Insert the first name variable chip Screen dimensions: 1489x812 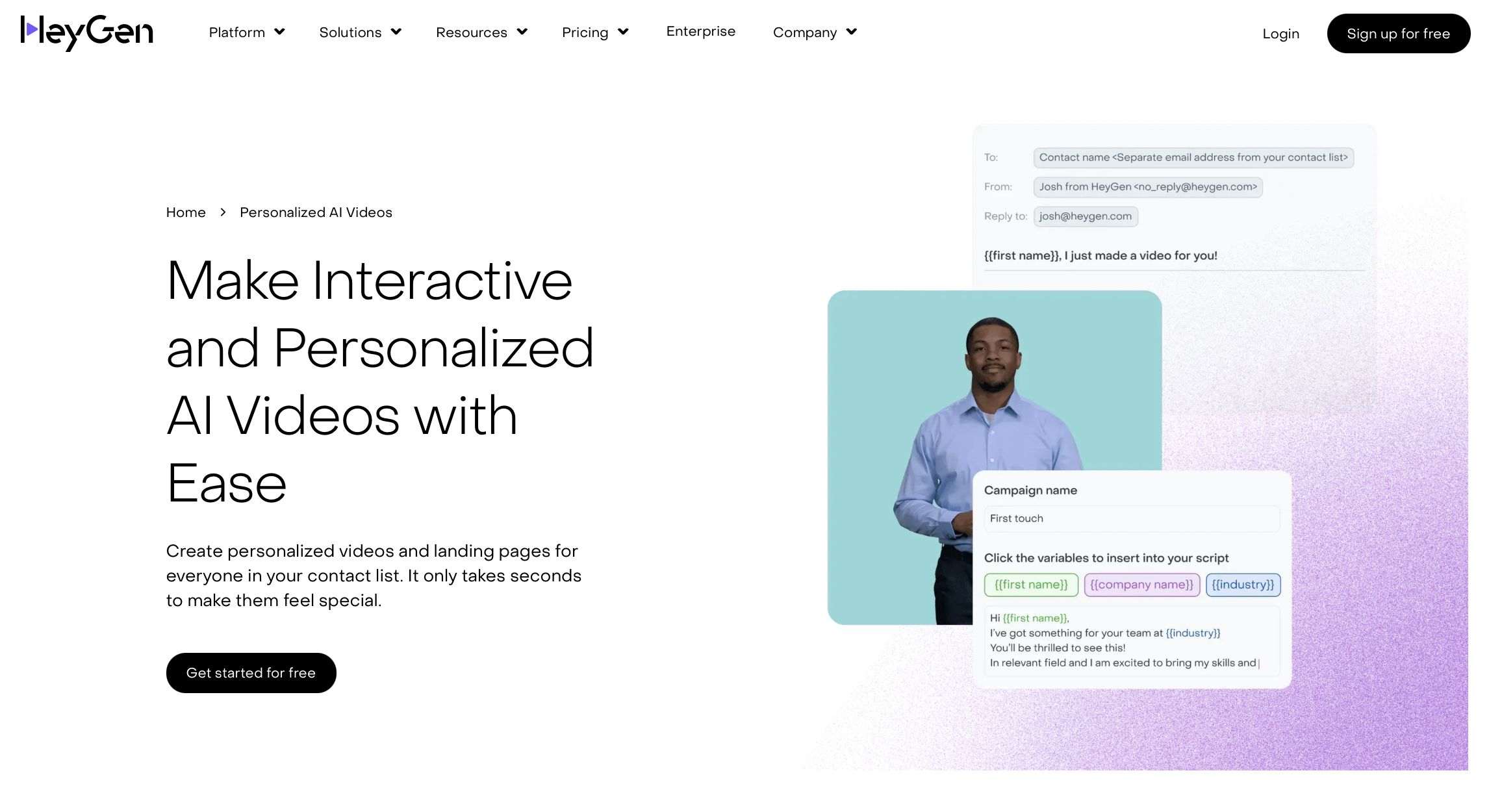pos(1031,585)
